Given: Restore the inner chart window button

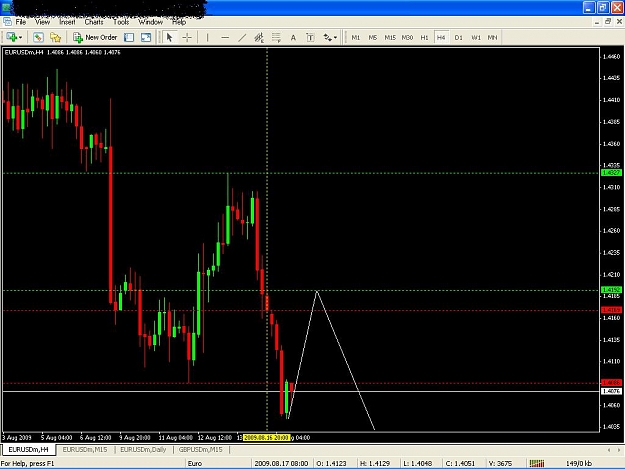Looking at the screenshot, I should (608, 22).
